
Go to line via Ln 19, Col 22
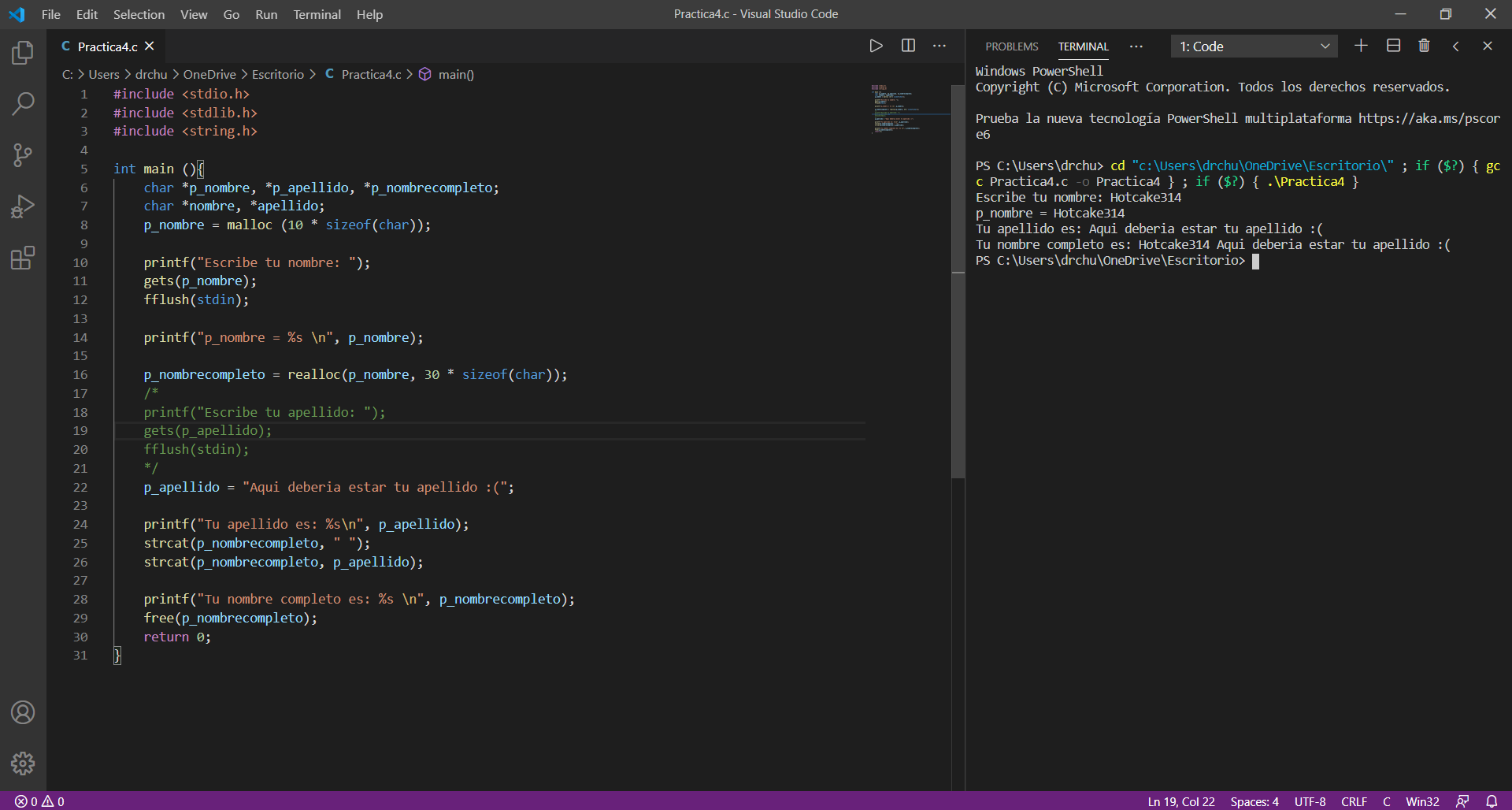pyautogui.click(x=1180, y=801)
